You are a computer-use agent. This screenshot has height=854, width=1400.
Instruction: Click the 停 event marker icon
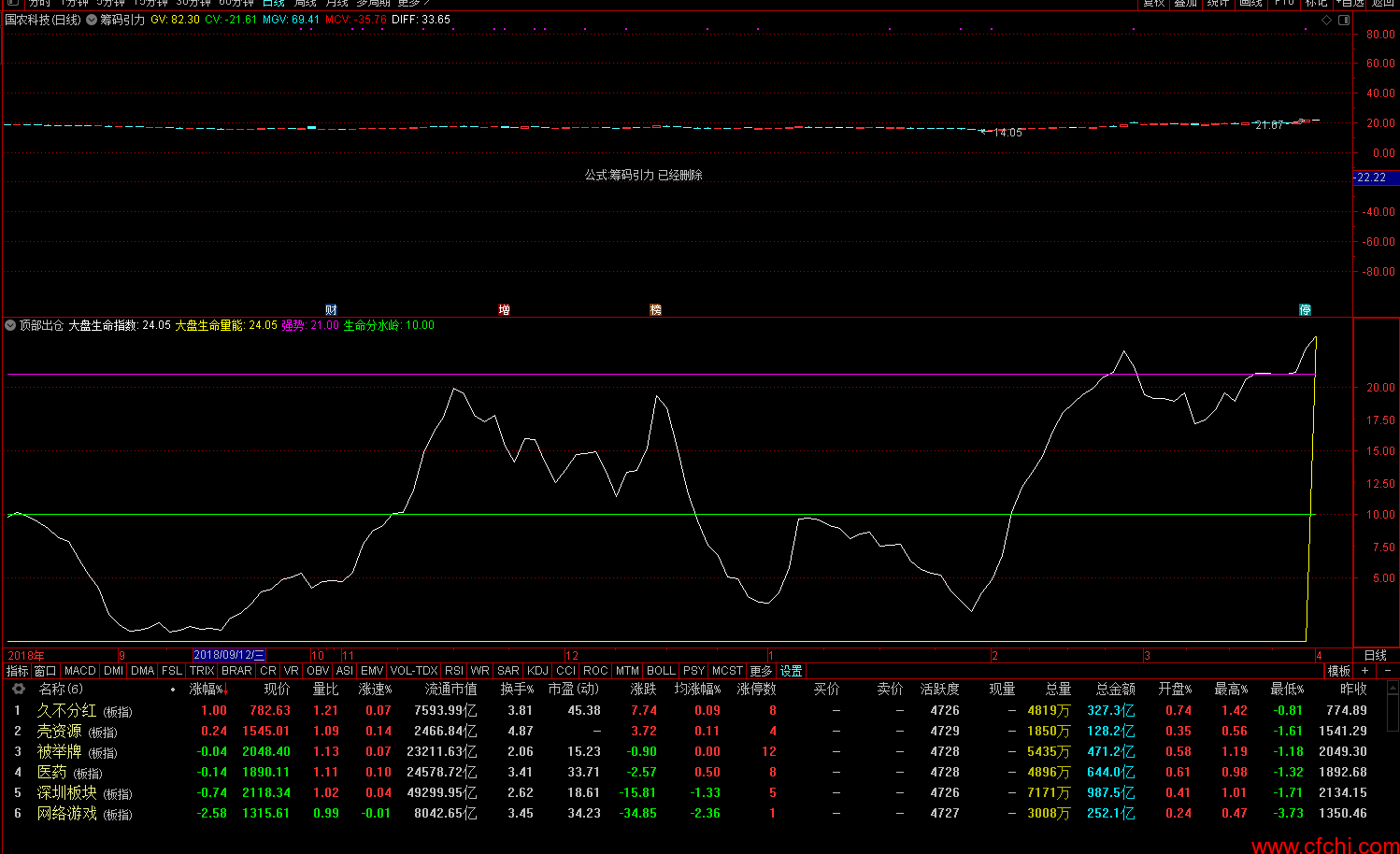[1305, 309]
